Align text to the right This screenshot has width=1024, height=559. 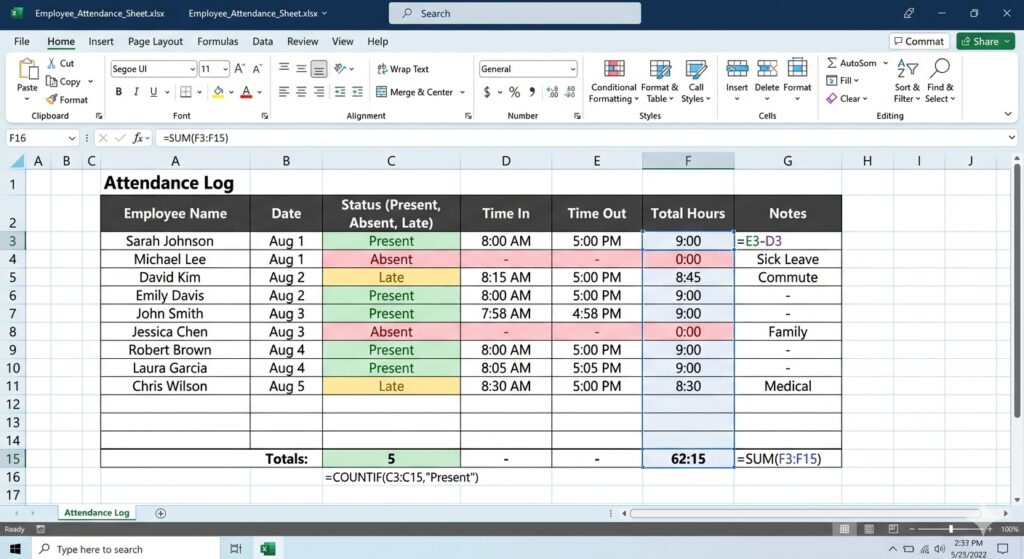coord(319,92)
